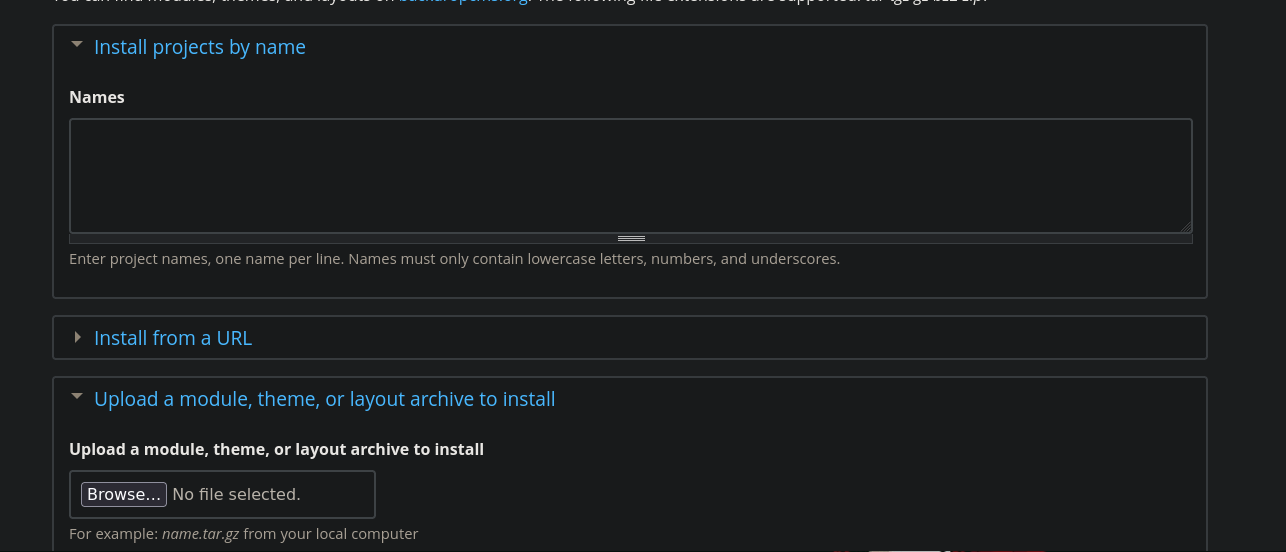Click the No file selected text
Screen dimensions: 1286x552
[x=236, y=494]
